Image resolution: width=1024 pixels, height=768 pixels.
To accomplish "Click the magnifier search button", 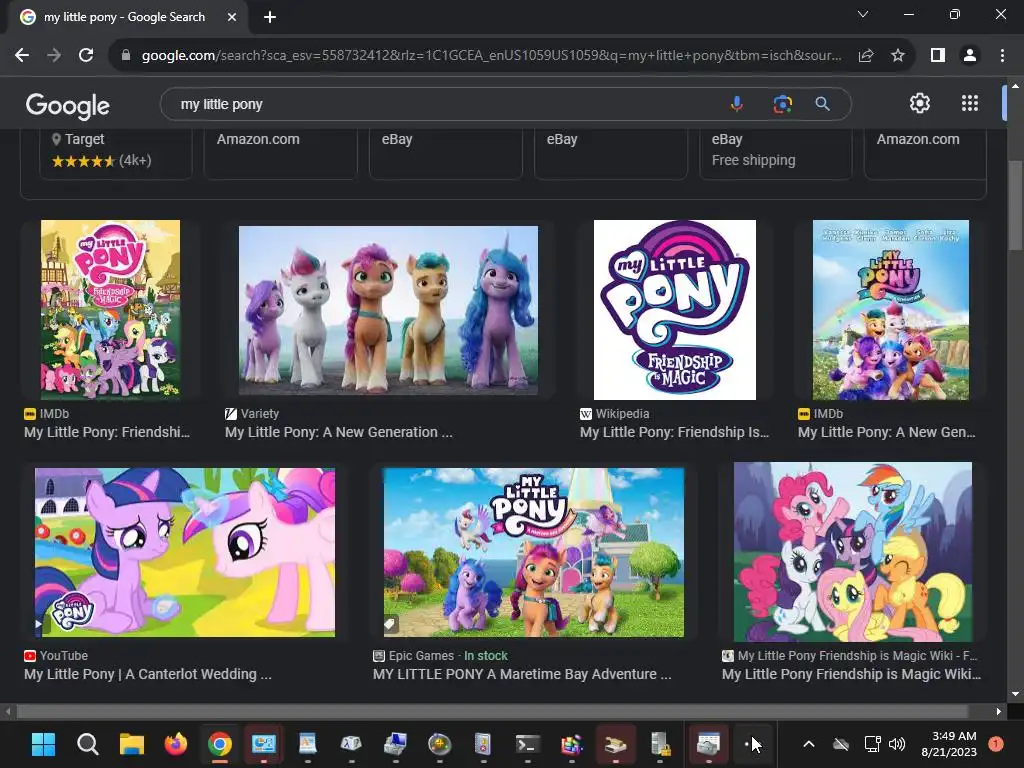I will [x=822, y=104].
